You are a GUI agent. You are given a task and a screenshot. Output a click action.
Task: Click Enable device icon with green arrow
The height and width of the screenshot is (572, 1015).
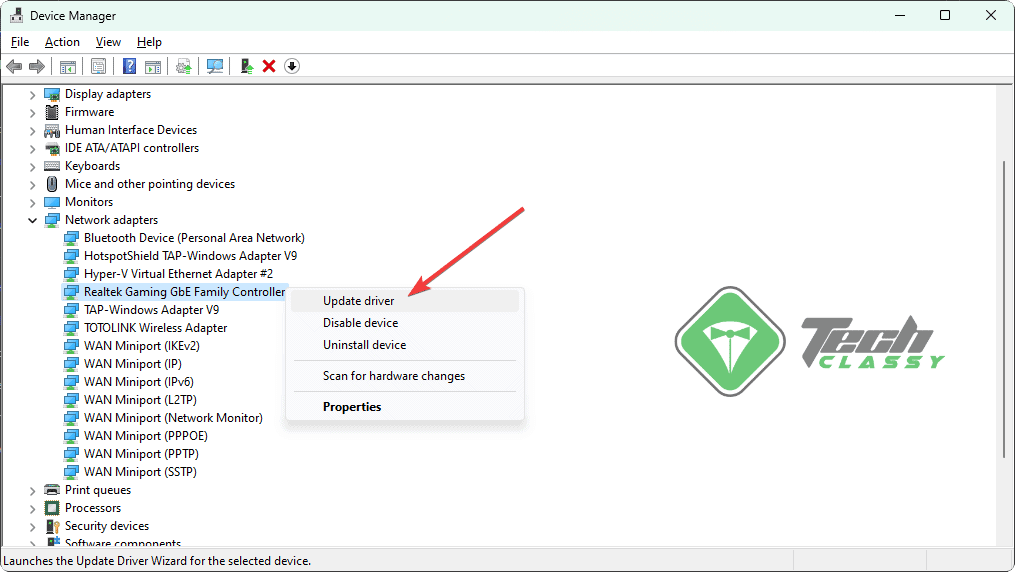(247, 66)
